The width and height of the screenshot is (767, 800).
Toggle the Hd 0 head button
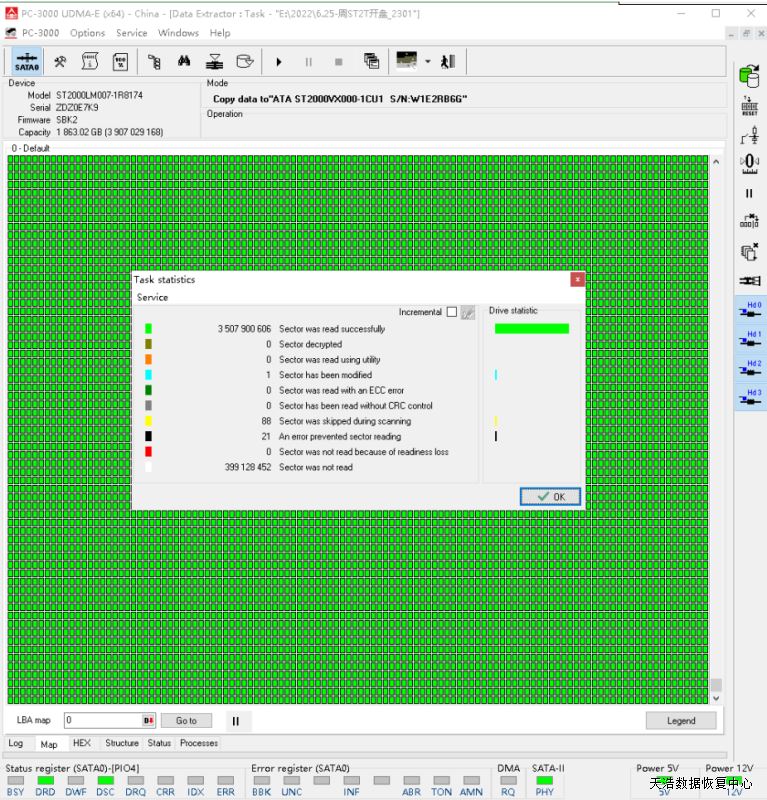pos(750,309)
